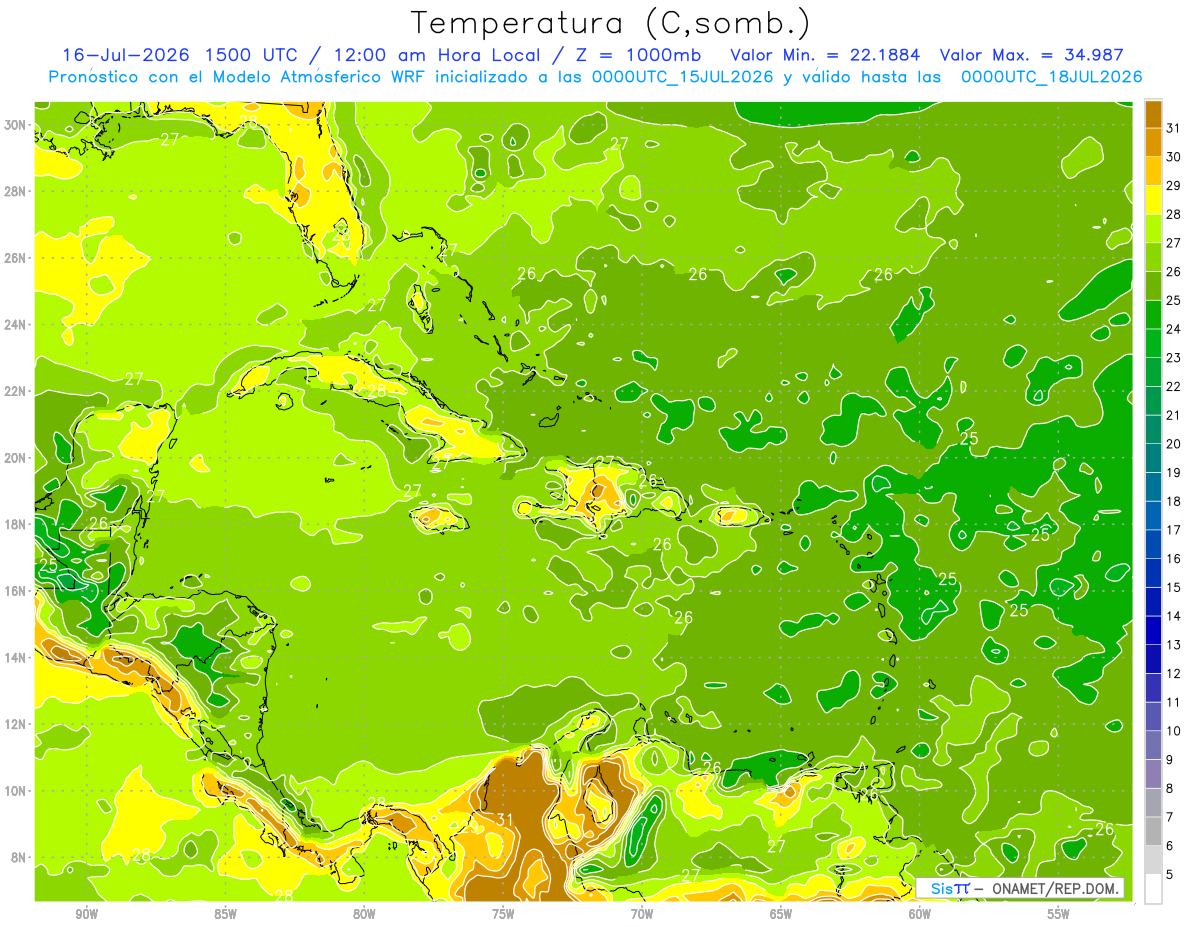The width and height of the screenshot is (1200, 927).
Task: Click the "18N" latitude axis label
Action: (x=17, y=524)
